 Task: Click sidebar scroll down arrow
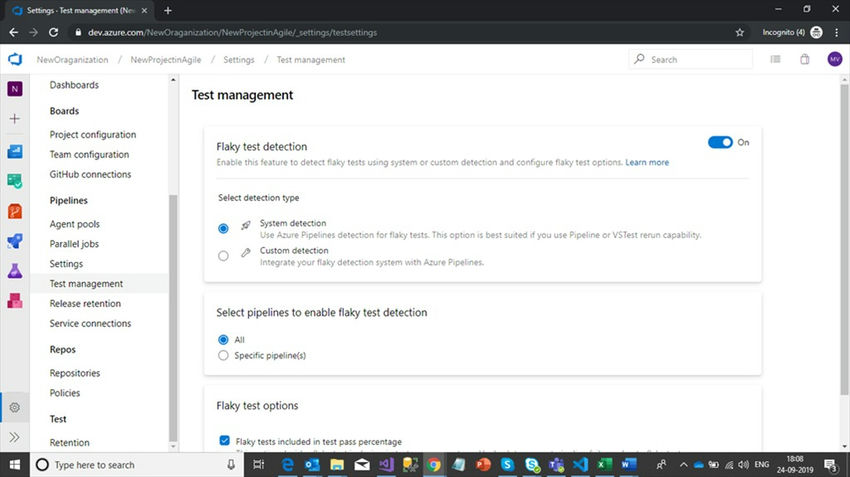pos(173,447)
